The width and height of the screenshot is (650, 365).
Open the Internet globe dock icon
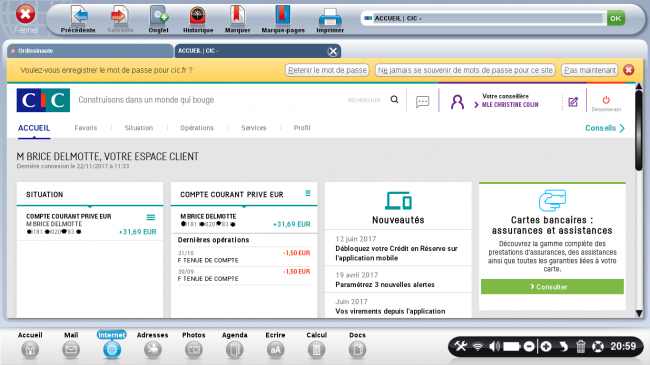[112, 350]
